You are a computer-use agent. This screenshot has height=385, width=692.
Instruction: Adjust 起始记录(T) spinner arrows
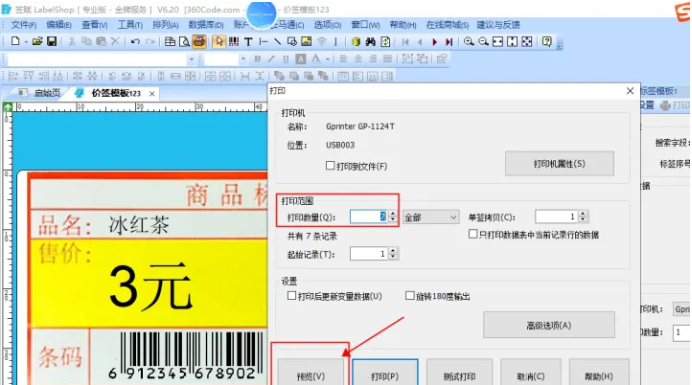[393, 254]
